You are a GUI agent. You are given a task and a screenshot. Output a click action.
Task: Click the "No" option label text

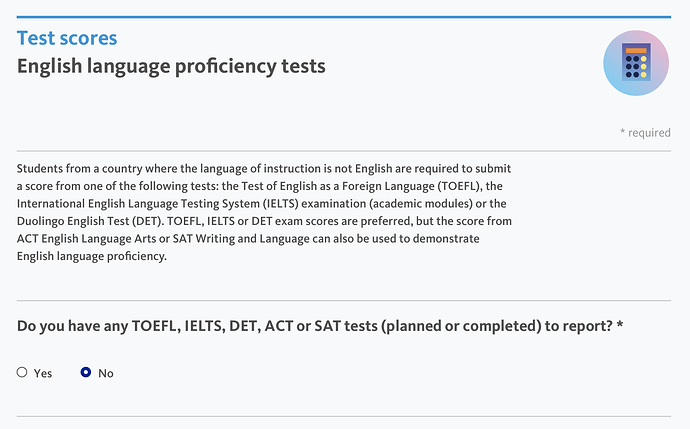106,373
